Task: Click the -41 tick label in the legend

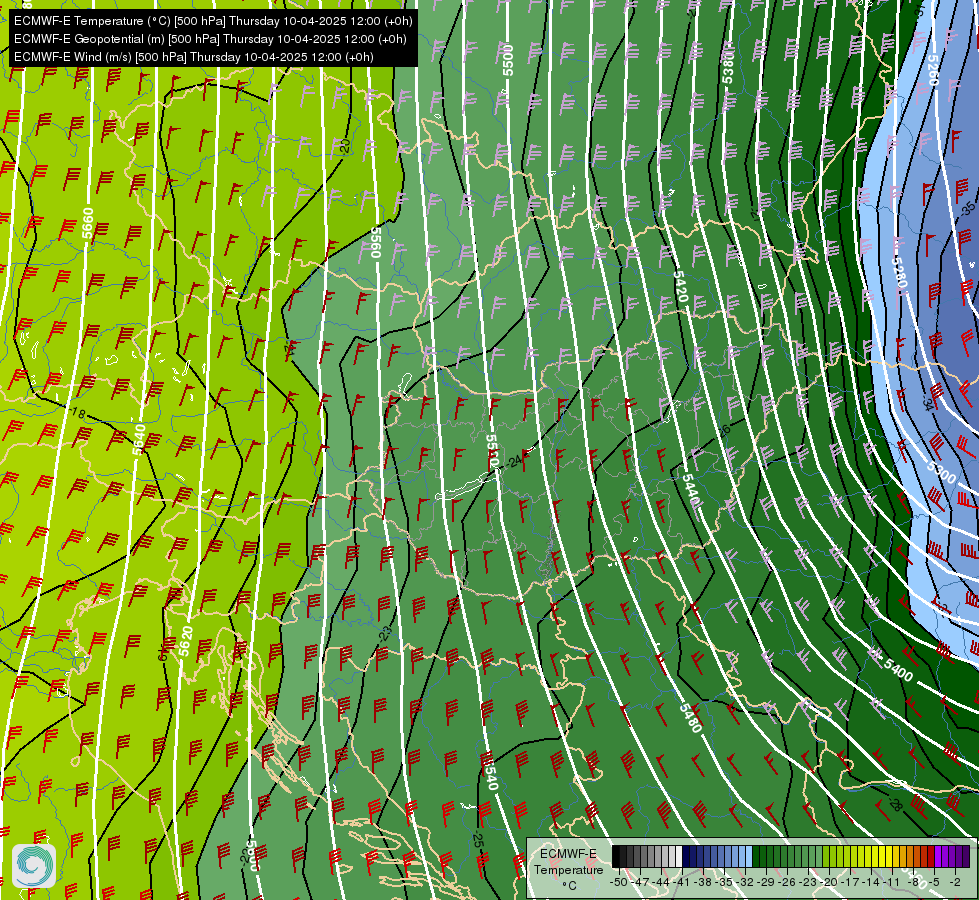Action: pyautogui.click(x=682, y=881)
